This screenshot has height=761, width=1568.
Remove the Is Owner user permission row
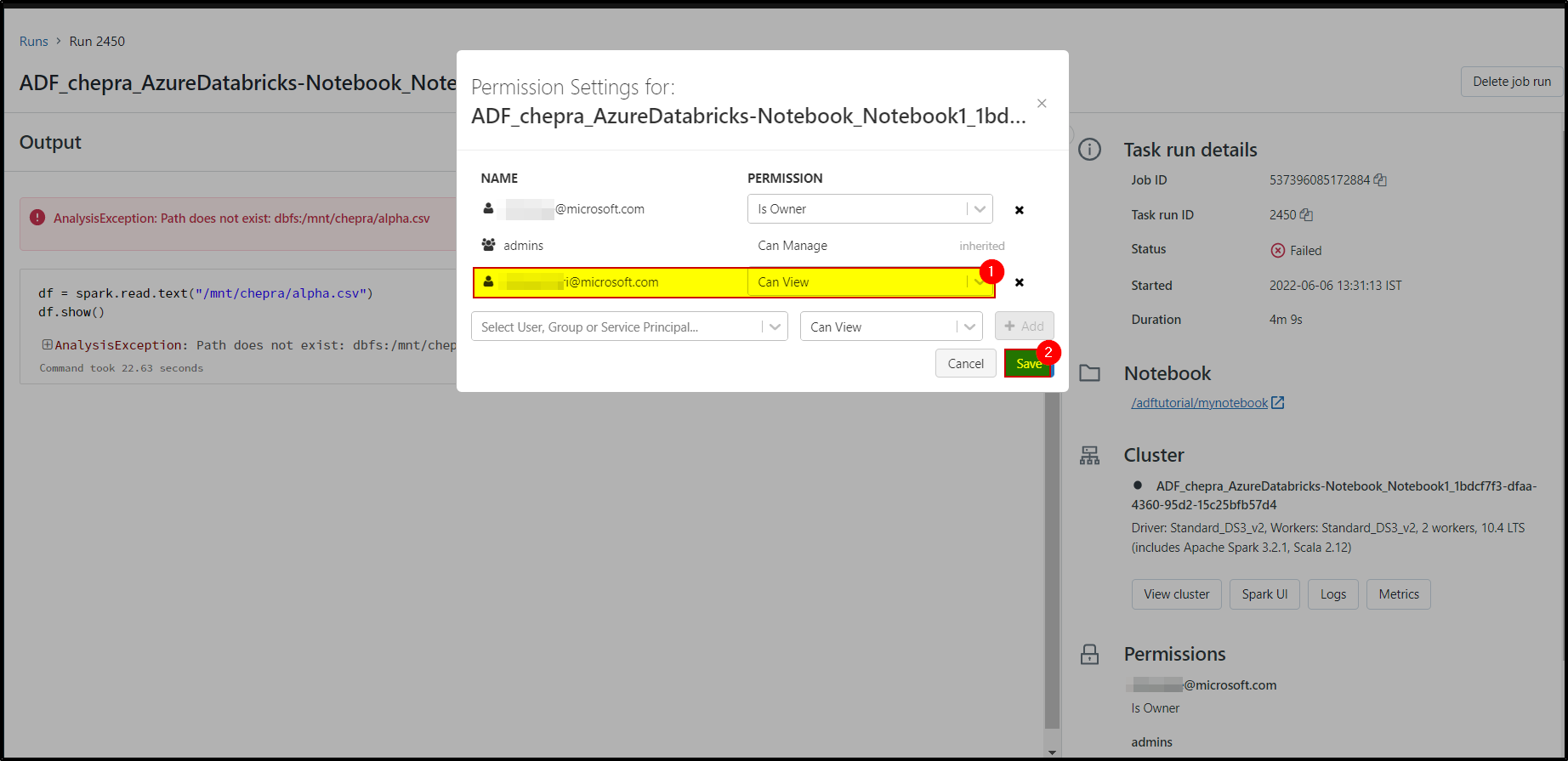1020,210
